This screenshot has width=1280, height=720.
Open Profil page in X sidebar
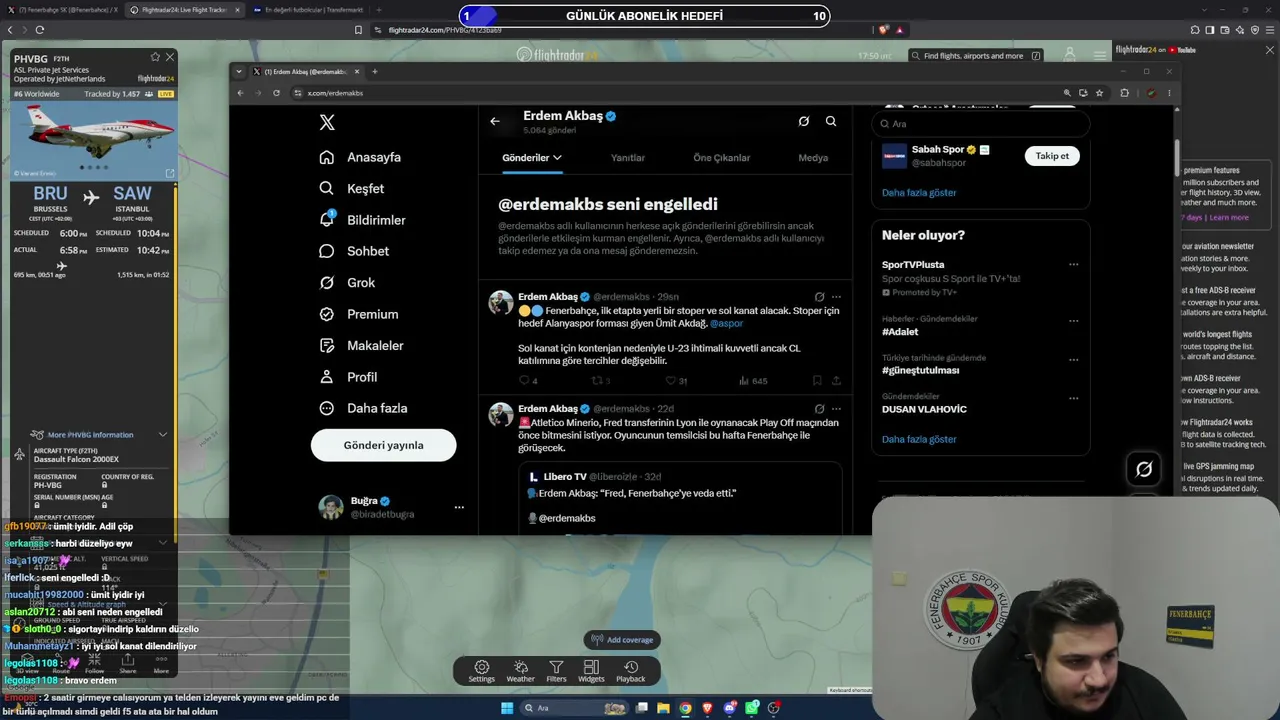348,377
